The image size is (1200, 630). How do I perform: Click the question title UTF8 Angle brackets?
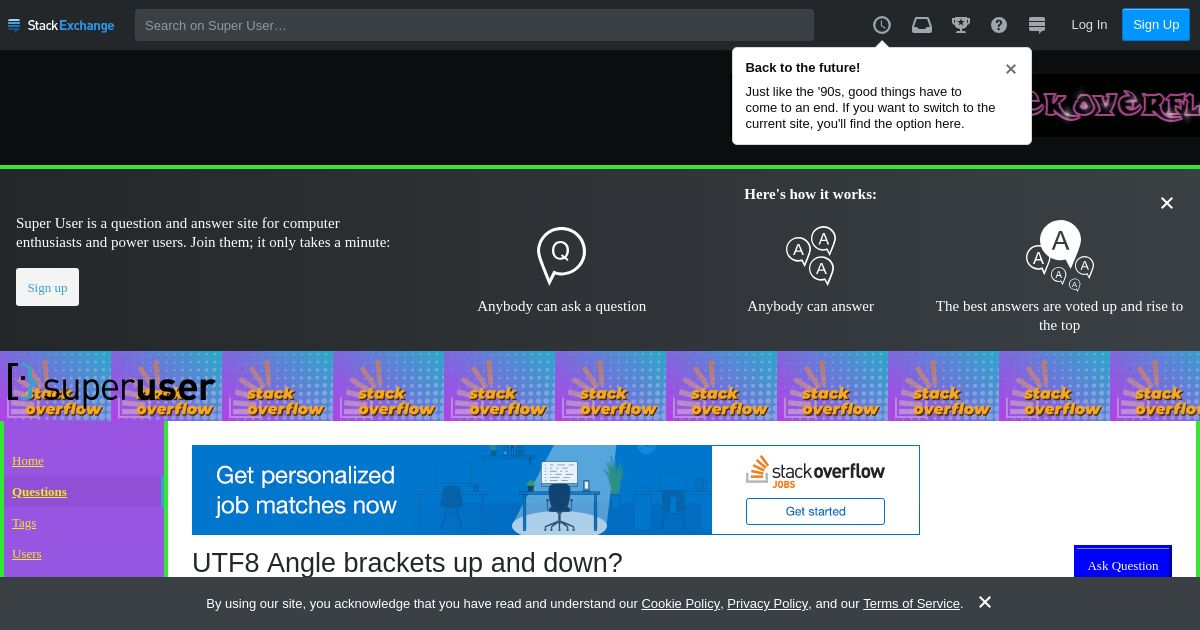pos(407,563)
